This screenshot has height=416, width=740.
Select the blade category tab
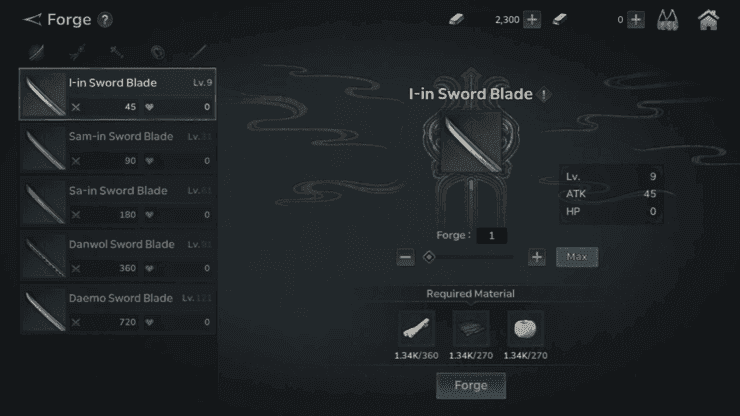pos(36,52)
